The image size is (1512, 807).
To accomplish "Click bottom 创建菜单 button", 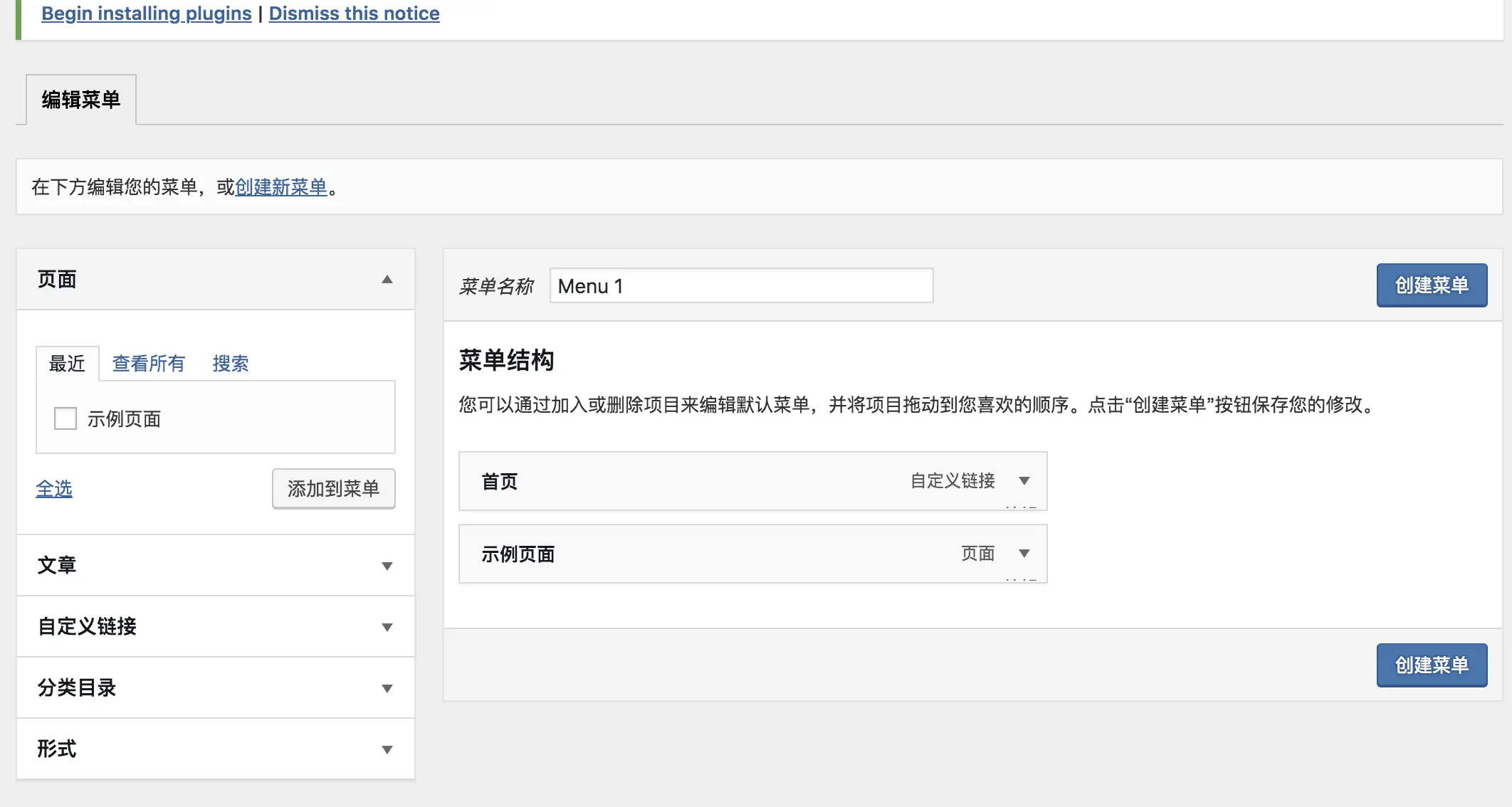I will click(x=1431, y=665).
